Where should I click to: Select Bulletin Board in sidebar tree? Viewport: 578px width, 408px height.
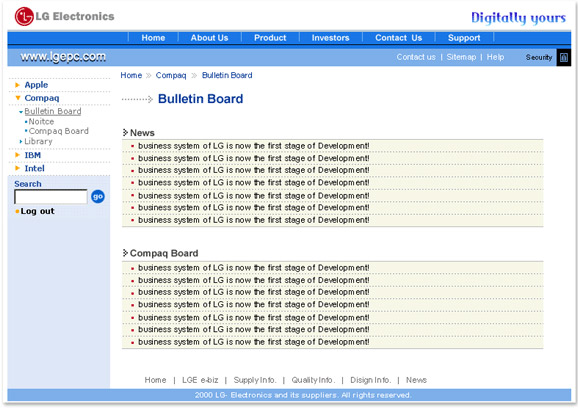pyautogui.click(x=53, y=111)
